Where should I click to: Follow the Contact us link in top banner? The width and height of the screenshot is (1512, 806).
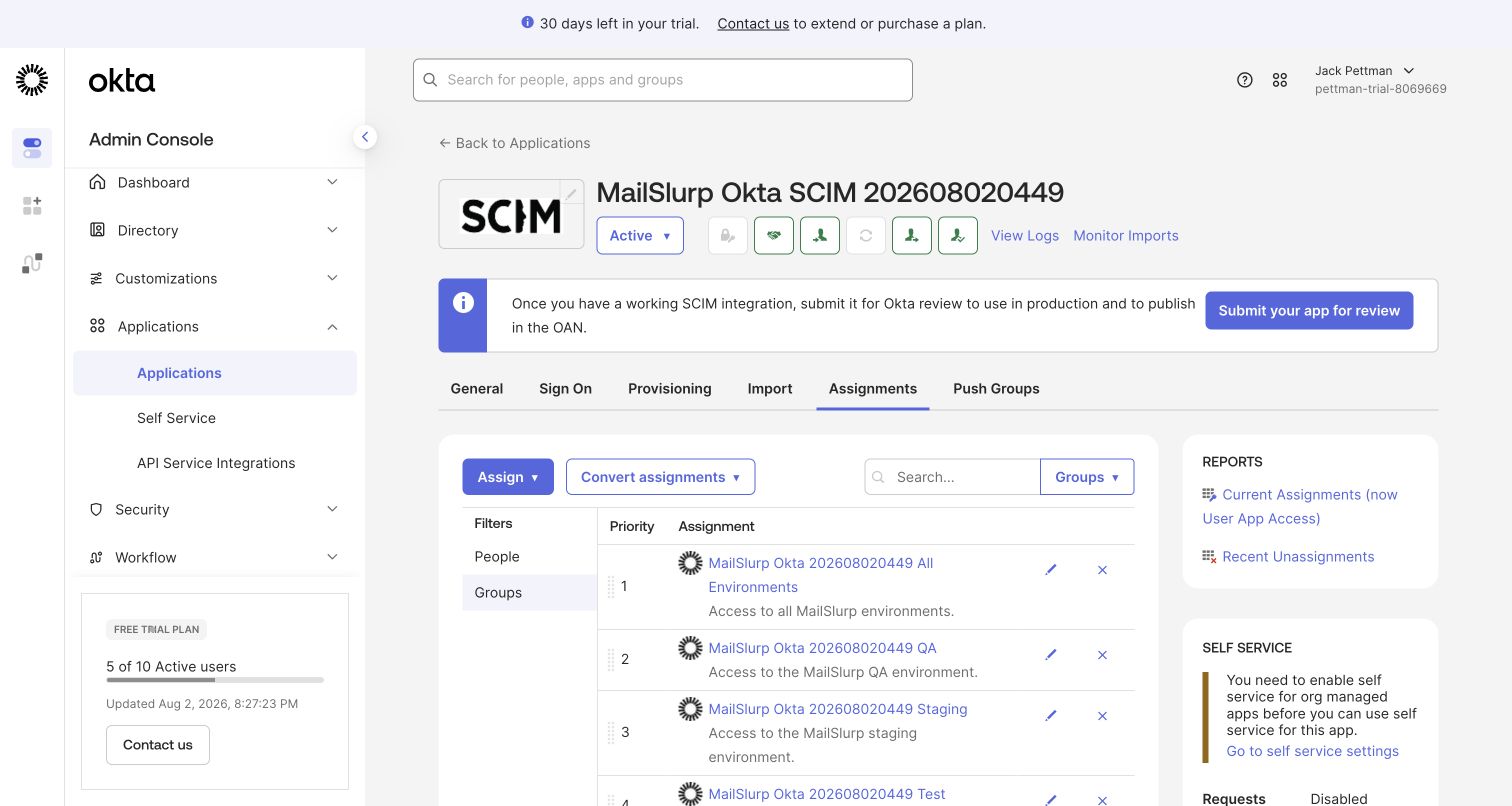[x=753, y=23]
